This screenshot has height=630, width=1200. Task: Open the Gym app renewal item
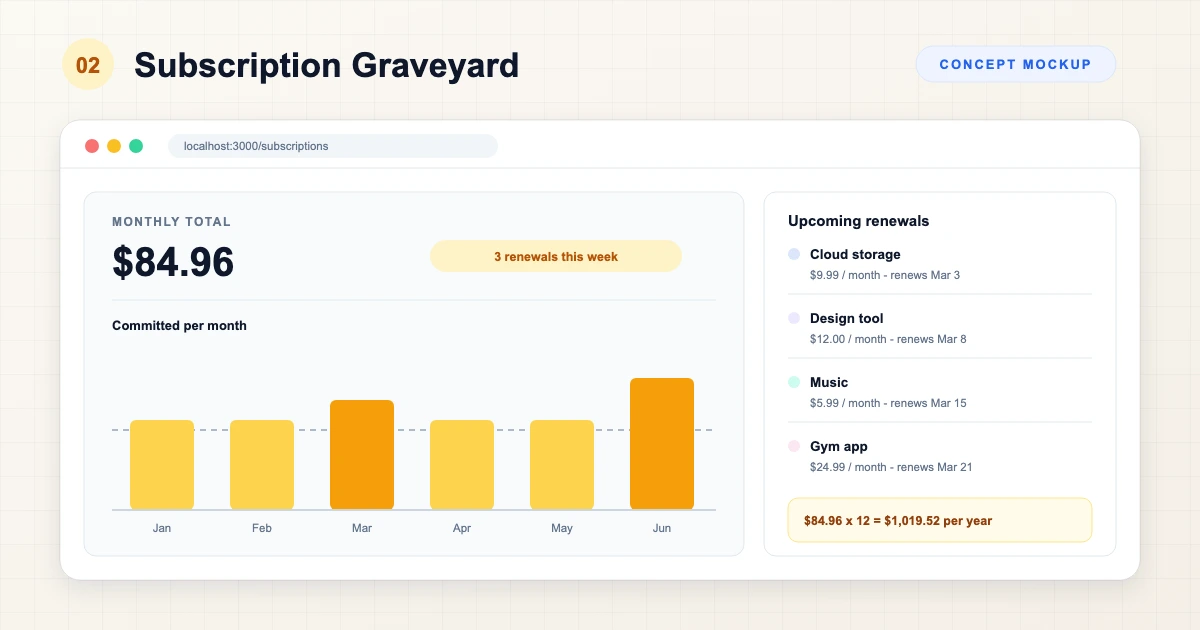[x=940, y=456]
